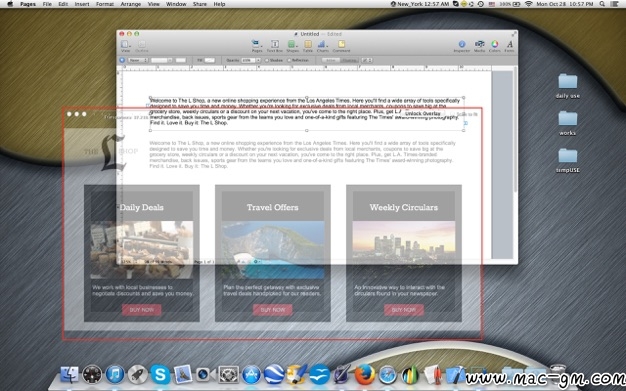Screen dimensions: 626x391
Task: Click the Unlock Overlay button
Action: [x=423, y=114]
